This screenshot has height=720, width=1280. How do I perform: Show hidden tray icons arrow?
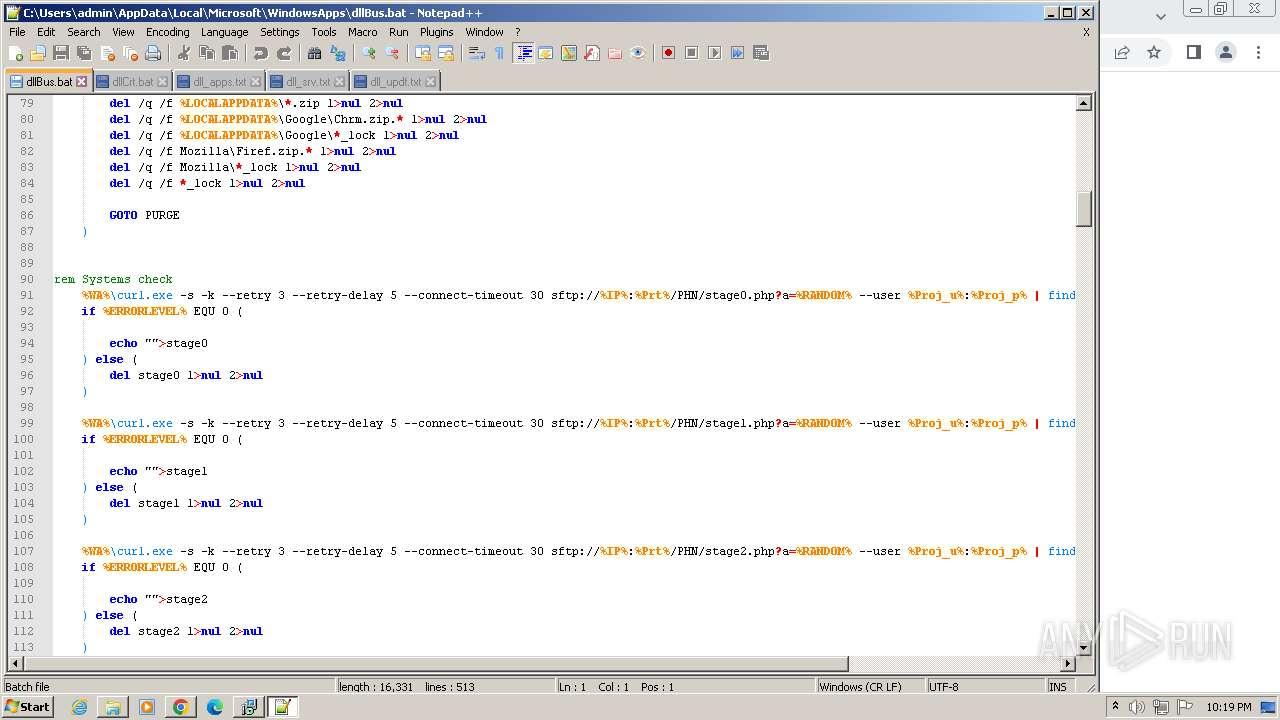[1116, 707]
